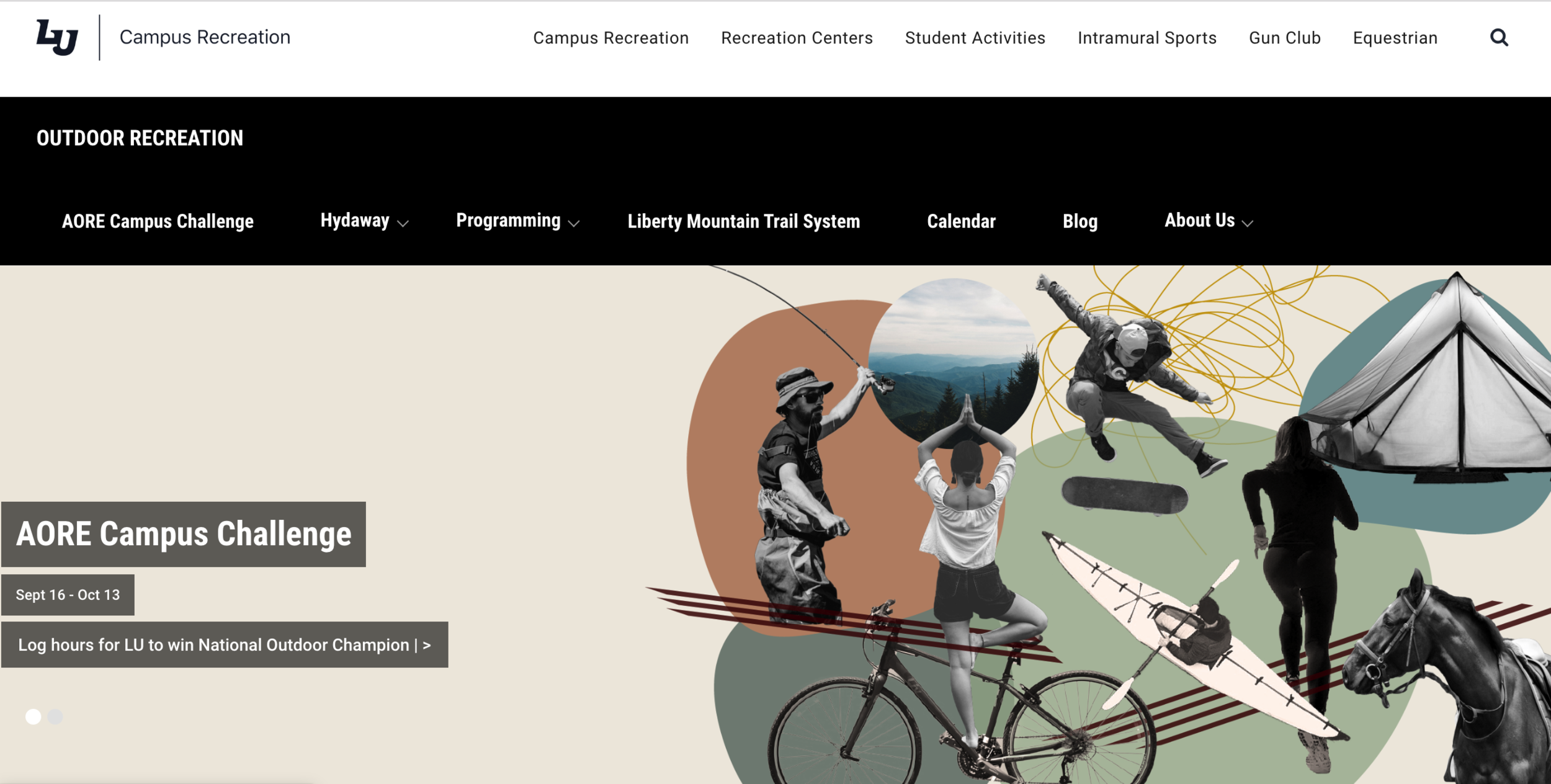Visit the Equestrian page
The image size is (1551, 784).
click(1395, 38)
